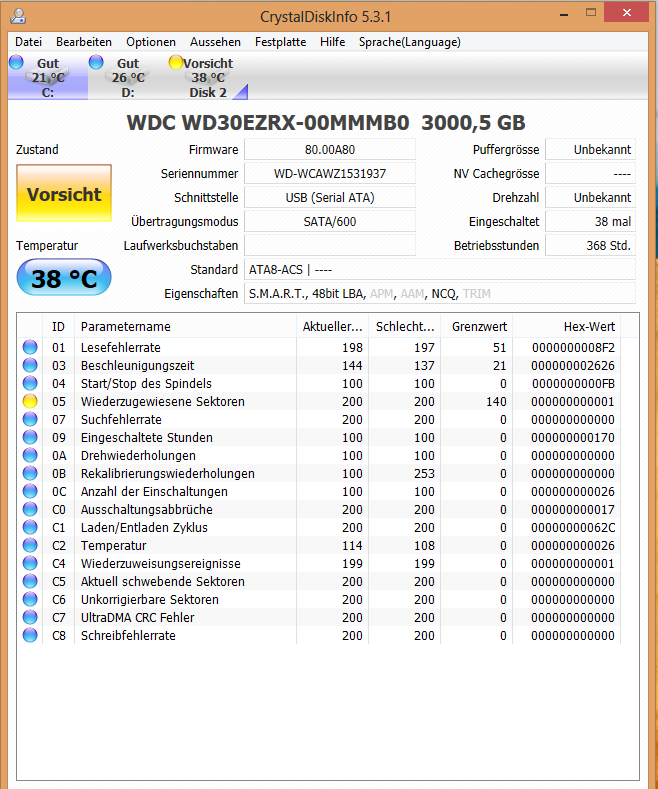Select drive D: tab showing Gut 26 °C

[128, 77]
